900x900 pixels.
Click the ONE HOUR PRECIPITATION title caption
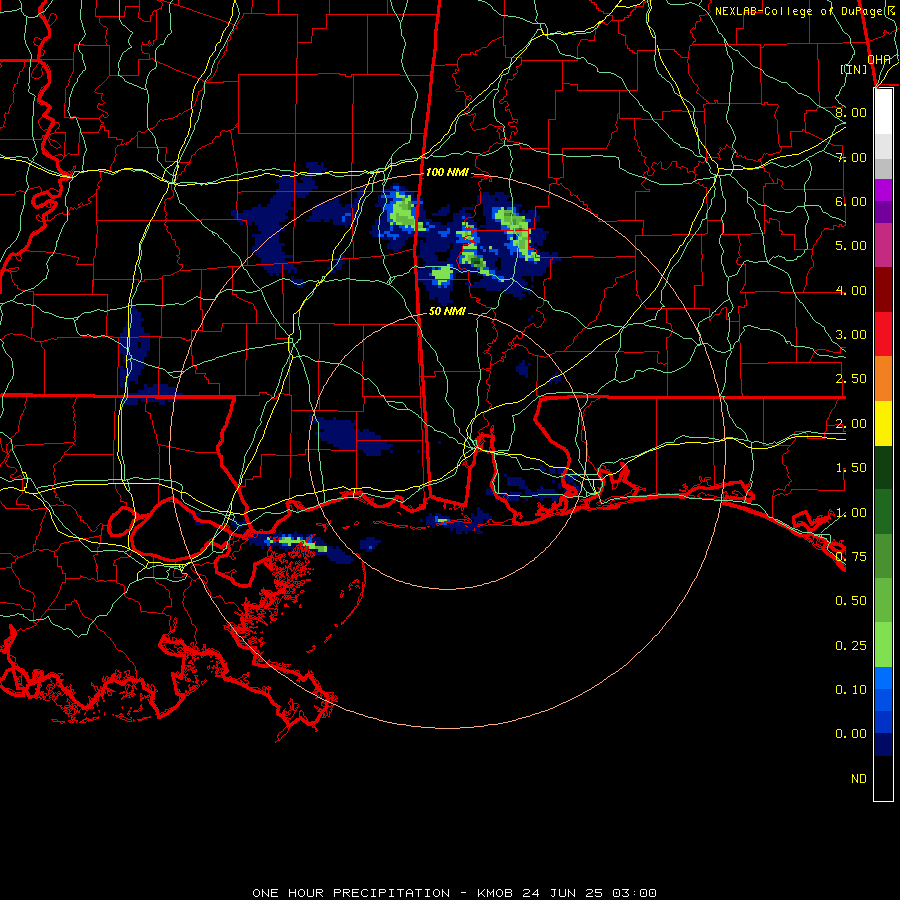tap(455, 893)
